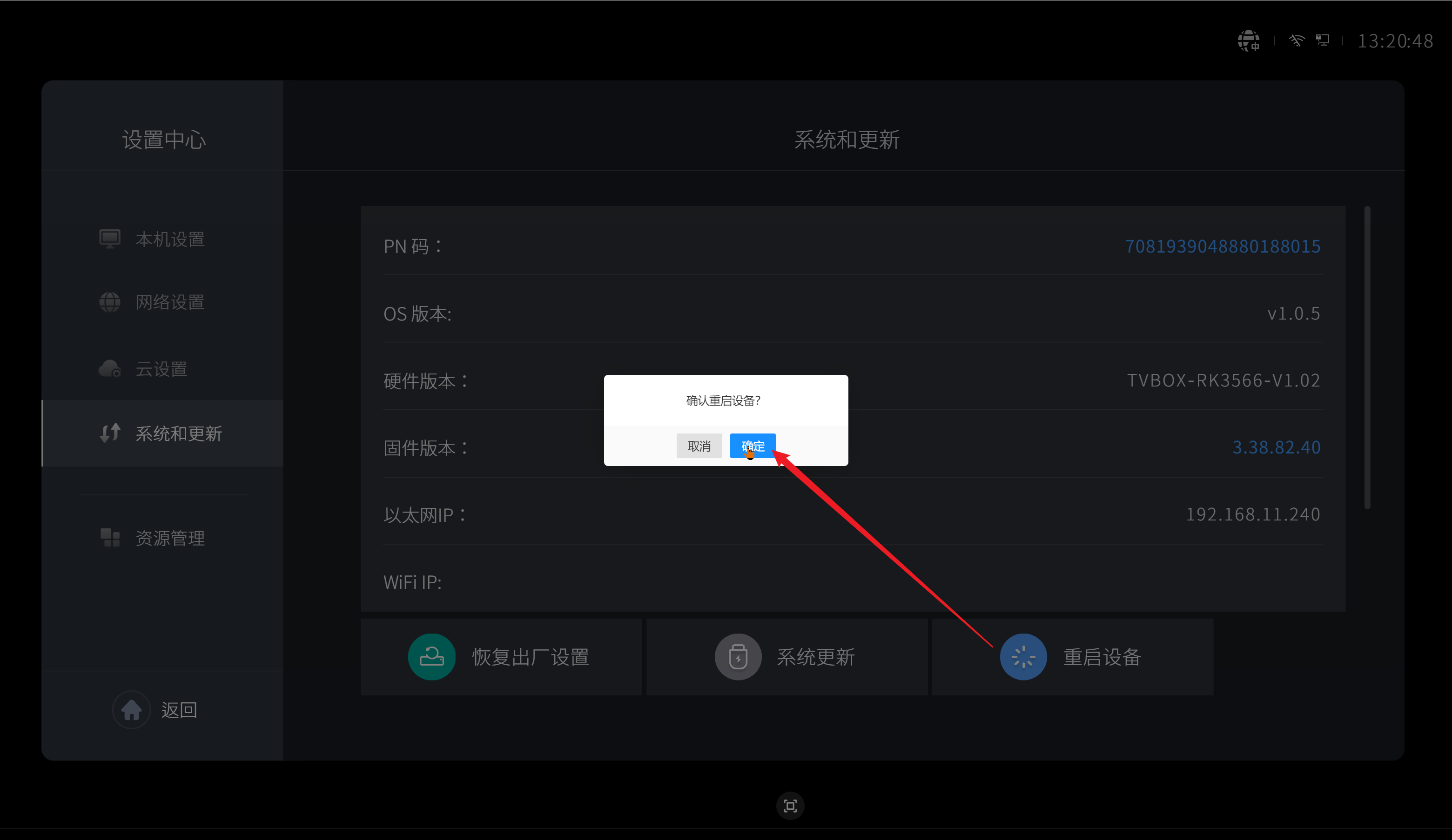Click the arrows icon beside 系统和更新
Screen dimensions: 1452x840
[109, 433]
